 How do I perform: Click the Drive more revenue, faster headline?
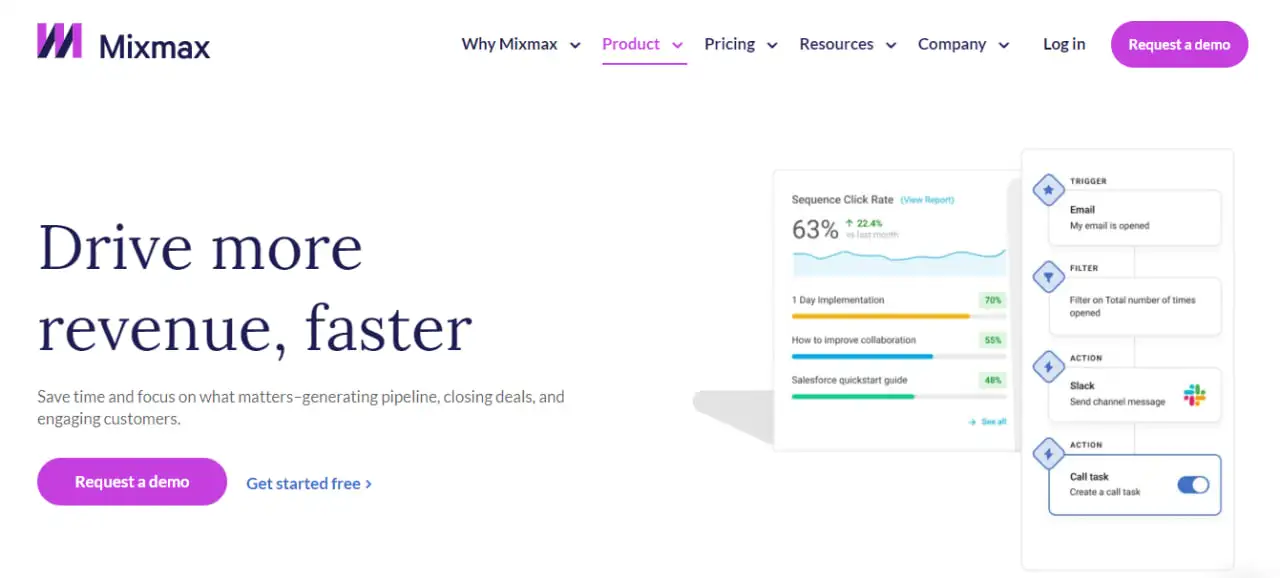(x=255, y=287)
